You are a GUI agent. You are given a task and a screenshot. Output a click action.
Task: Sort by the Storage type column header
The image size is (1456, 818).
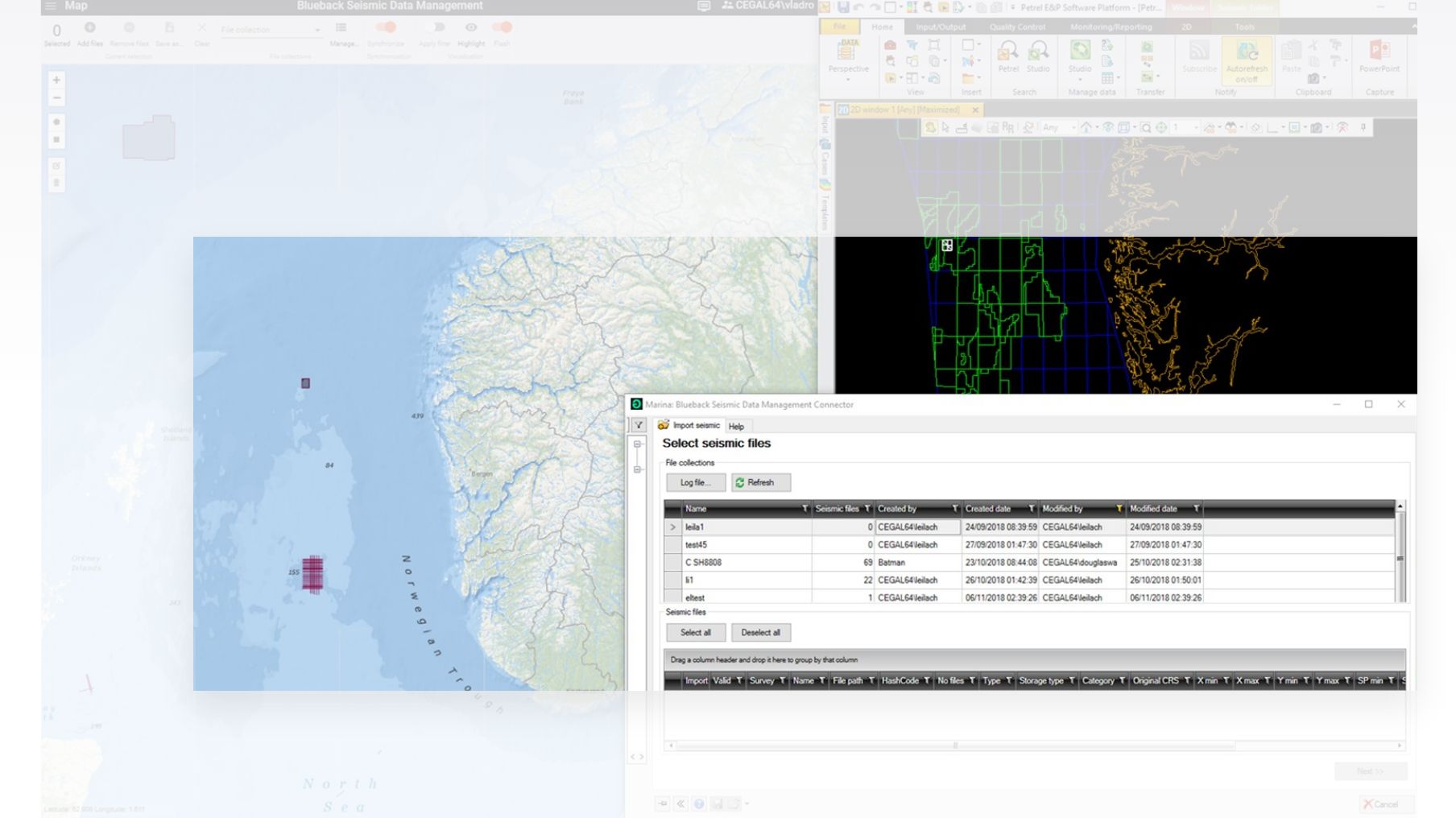tap(1041, 680)
